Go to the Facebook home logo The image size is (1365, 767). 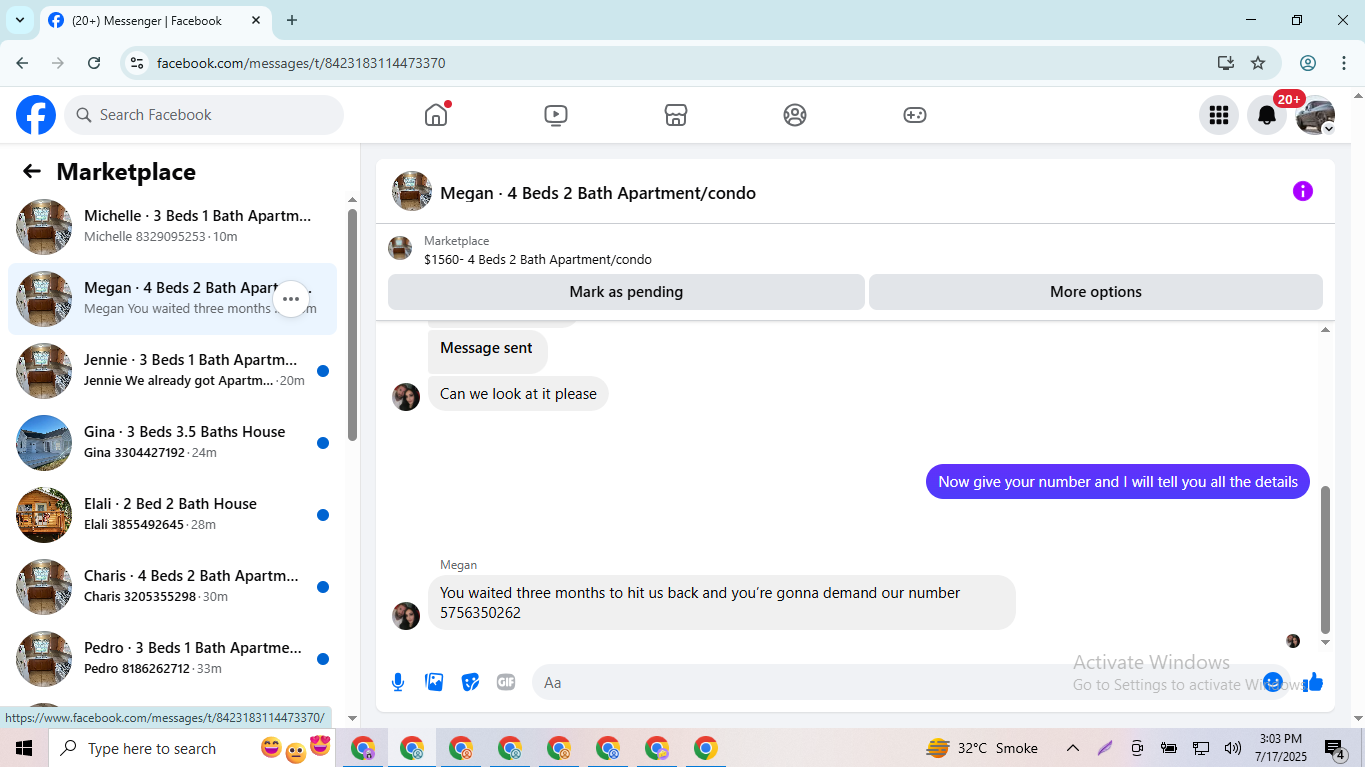tap(36, 115)
